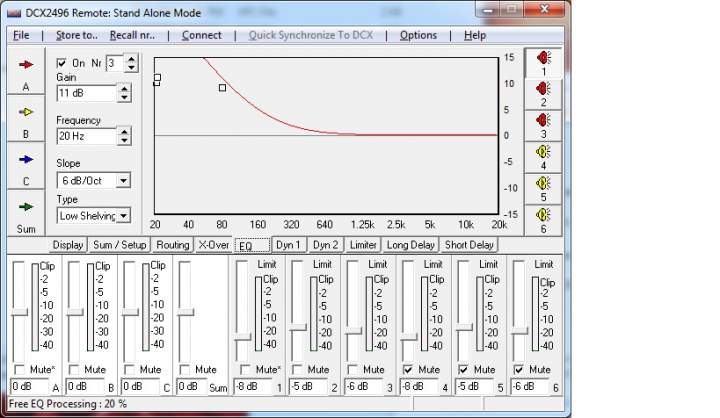Select output 2 speaker icon

coord(544,89)
